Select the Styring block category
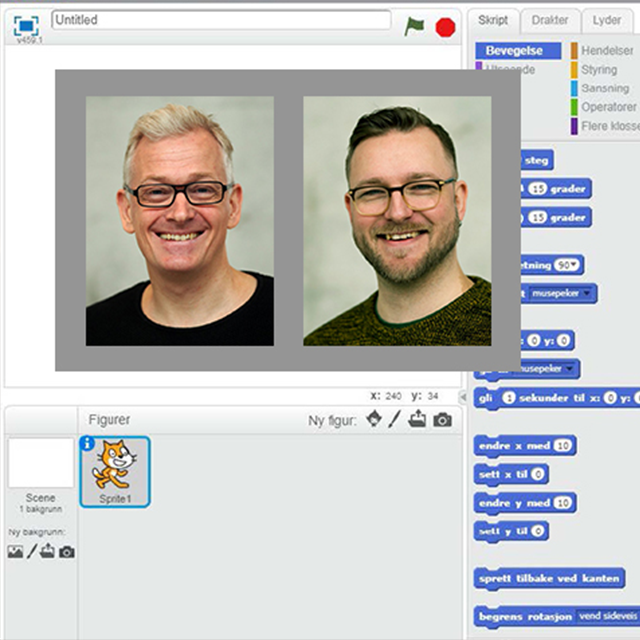This screenshot has height=640, width=640. click(595, 70)
